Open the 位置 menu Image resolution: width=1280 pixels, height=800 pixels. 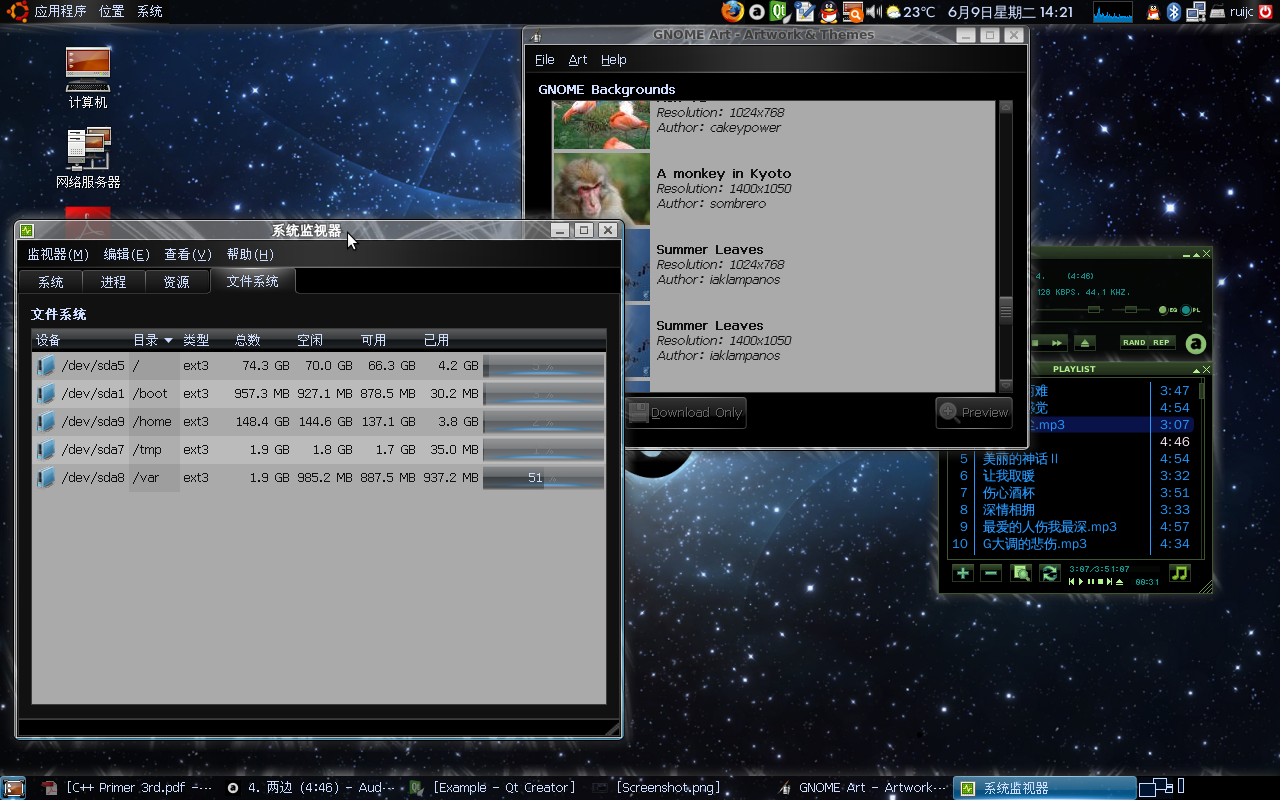pyautogui.click(x=112, y=12)
